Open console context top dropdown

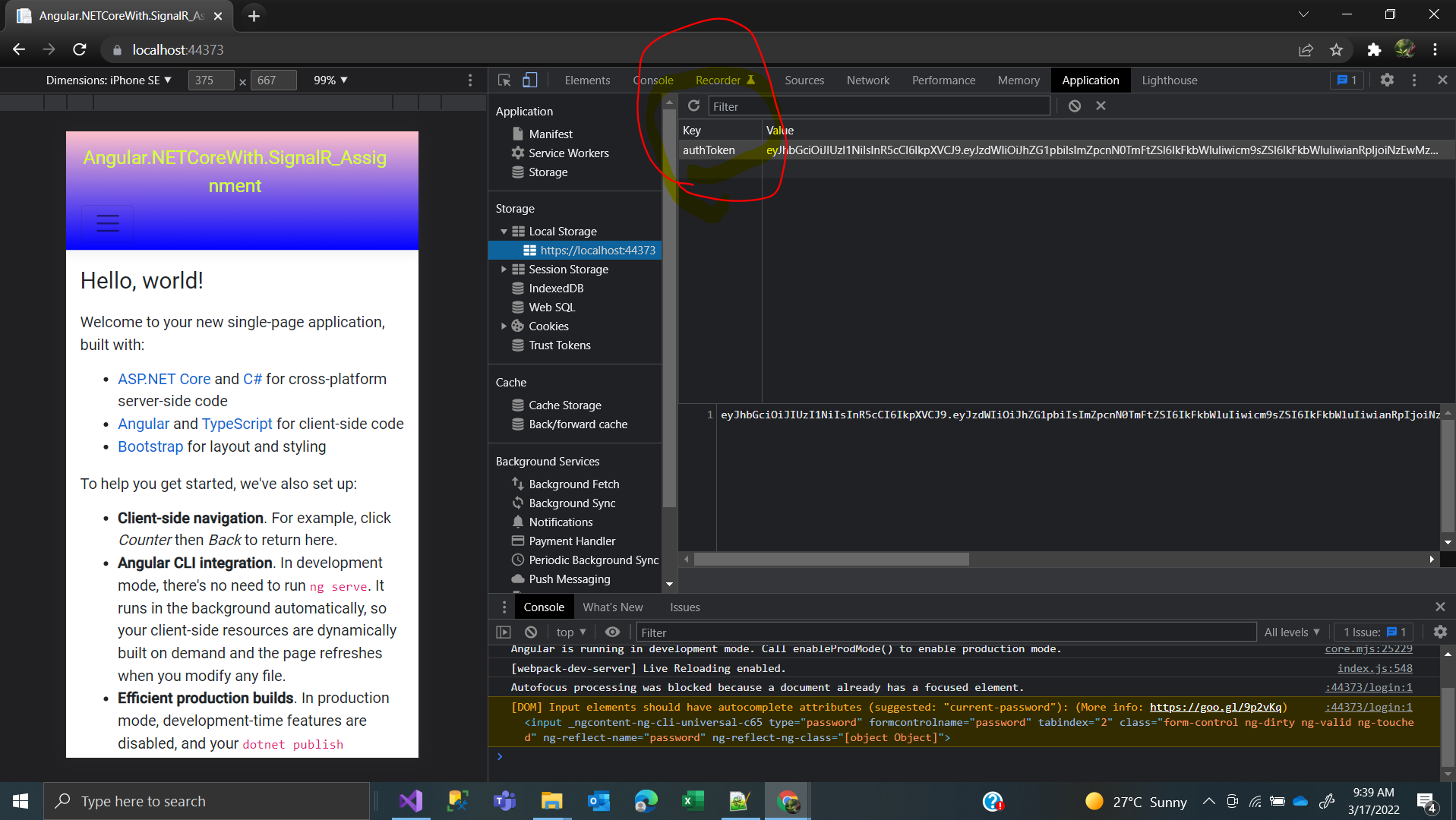coord(571,632)
